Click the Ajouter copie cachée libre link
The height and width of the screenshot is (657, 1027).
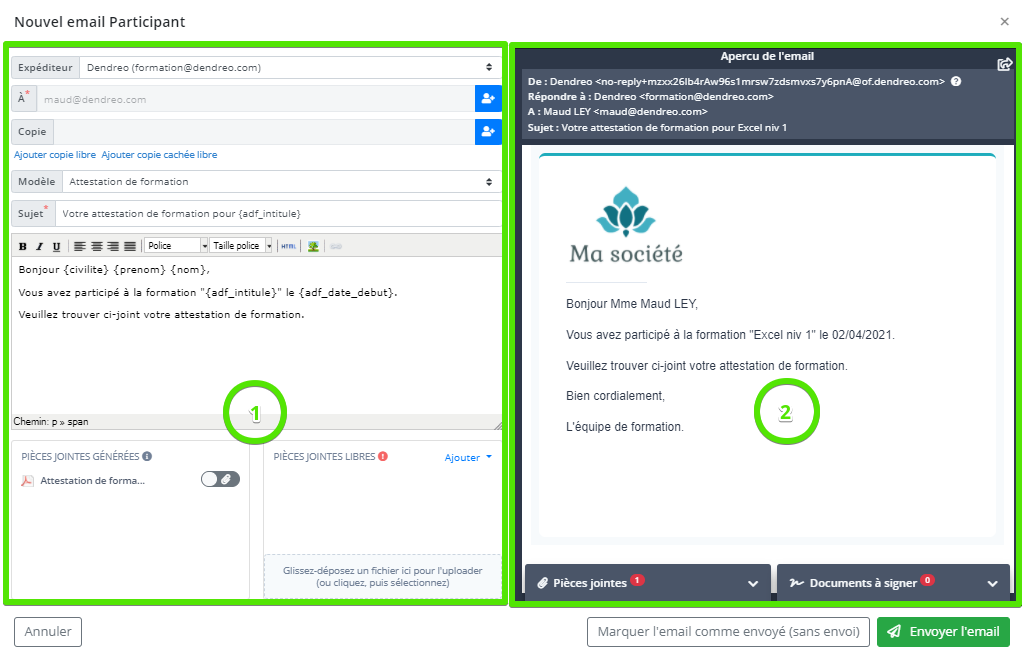pyautogui.click(x=159, y=155)
